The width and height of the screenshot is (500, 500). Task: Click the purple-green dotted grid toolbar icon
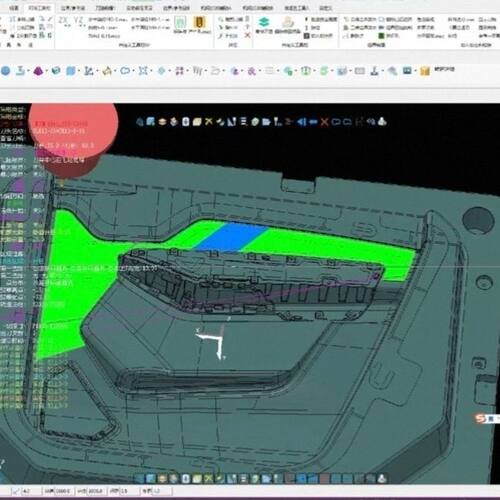[x=179, y=71]
